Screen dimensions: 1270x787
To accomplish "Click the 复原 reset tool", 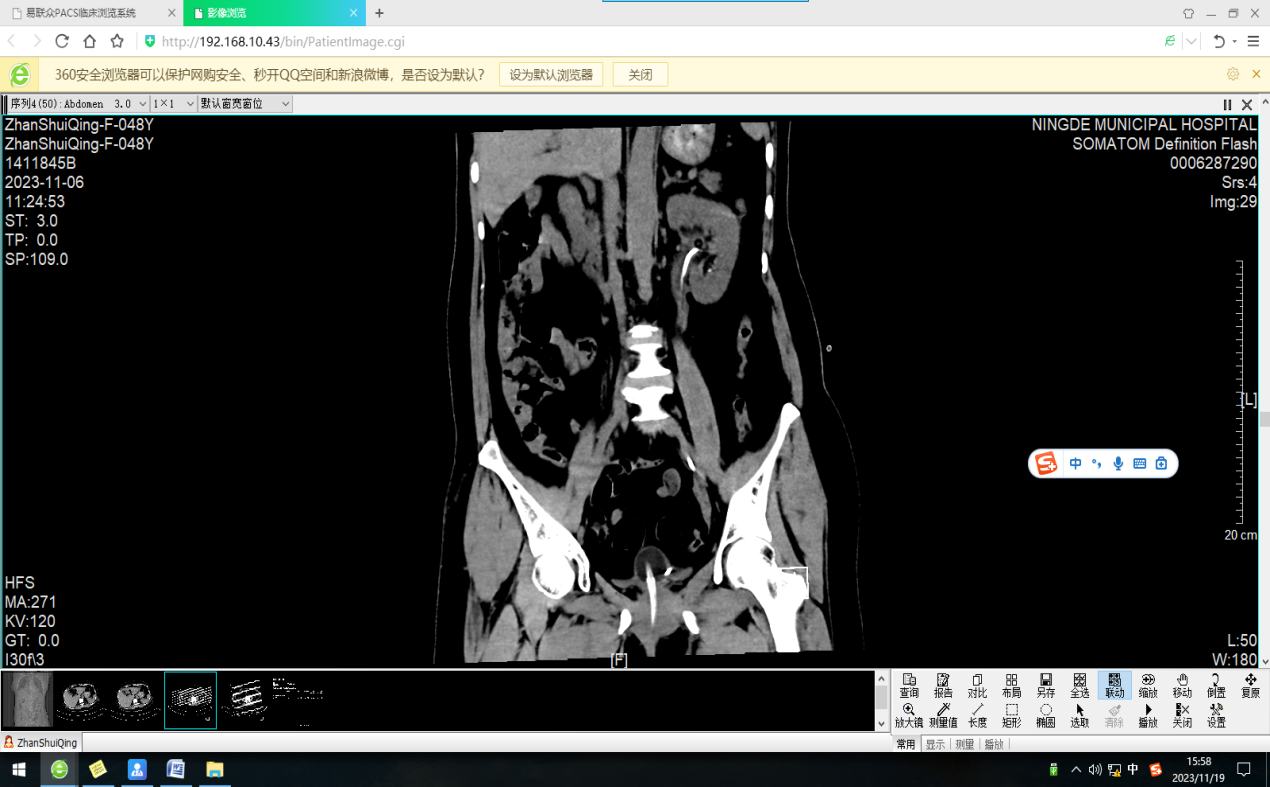I will (x=1250, y=685).
